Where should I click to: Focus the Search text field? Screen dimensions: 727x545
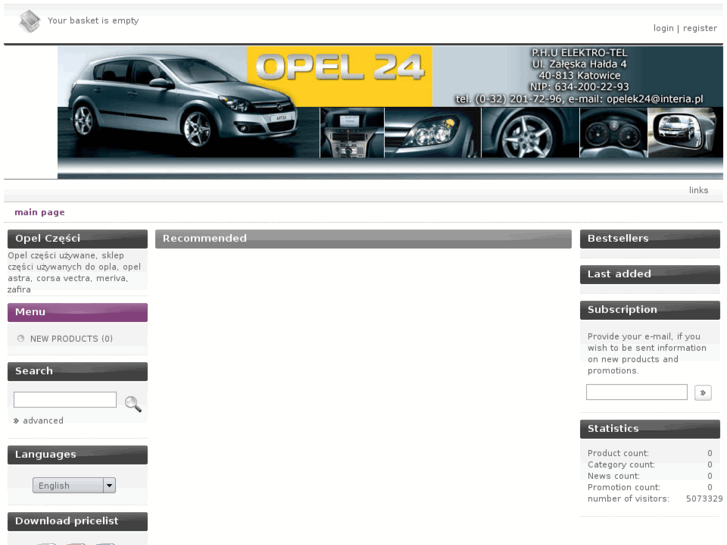[65, 400]
